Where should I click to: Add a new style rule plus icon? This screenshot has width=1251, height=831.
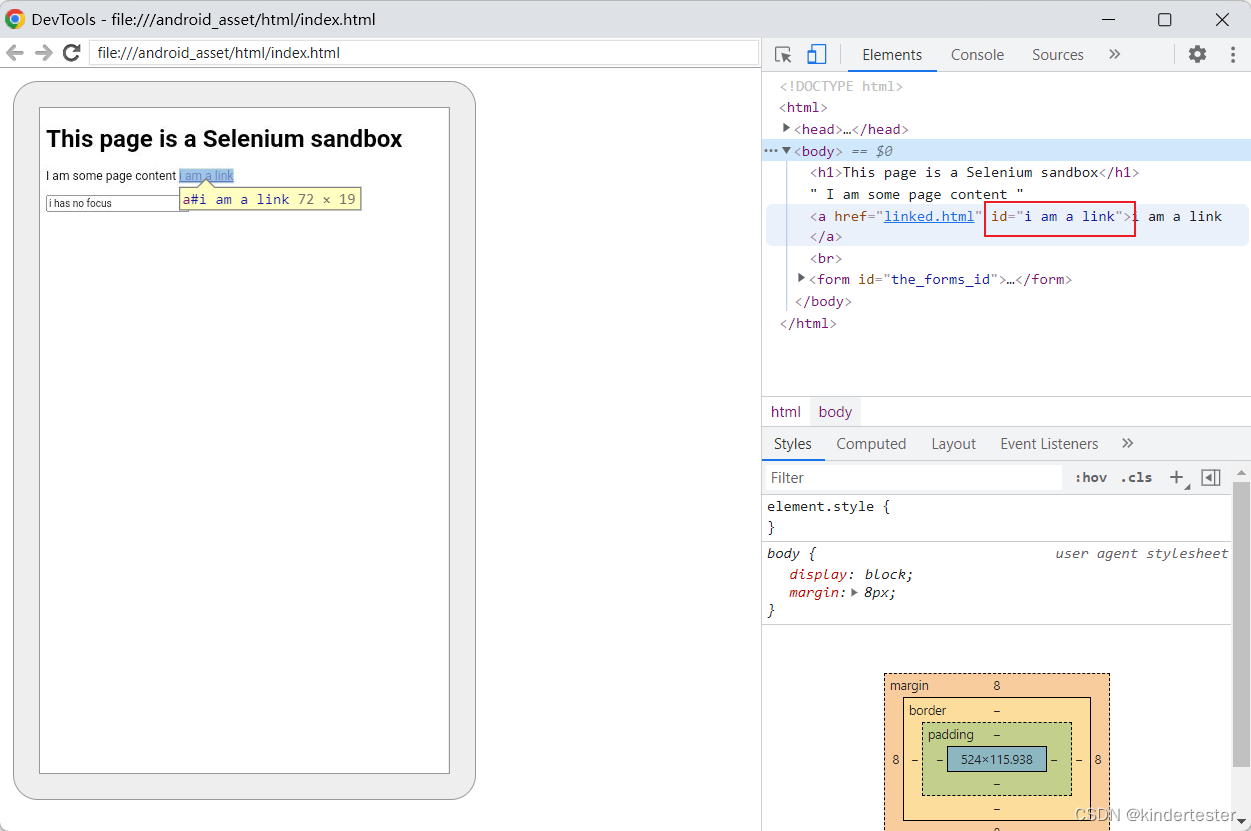point(1177,478)
